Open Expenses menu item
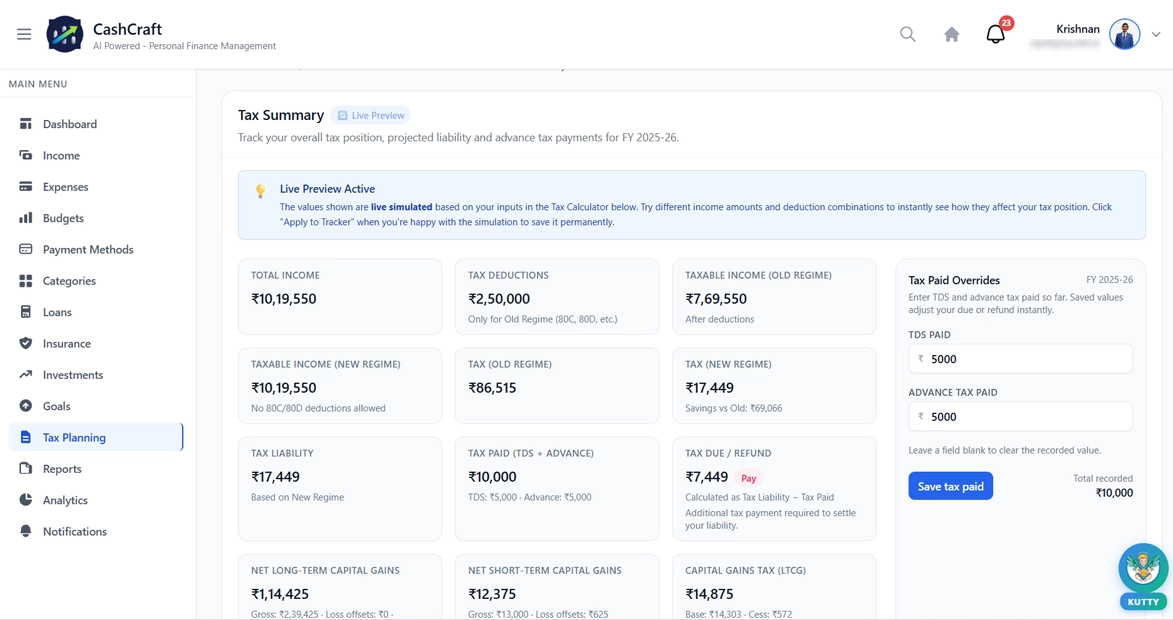1173x620 pixels. 96,187
